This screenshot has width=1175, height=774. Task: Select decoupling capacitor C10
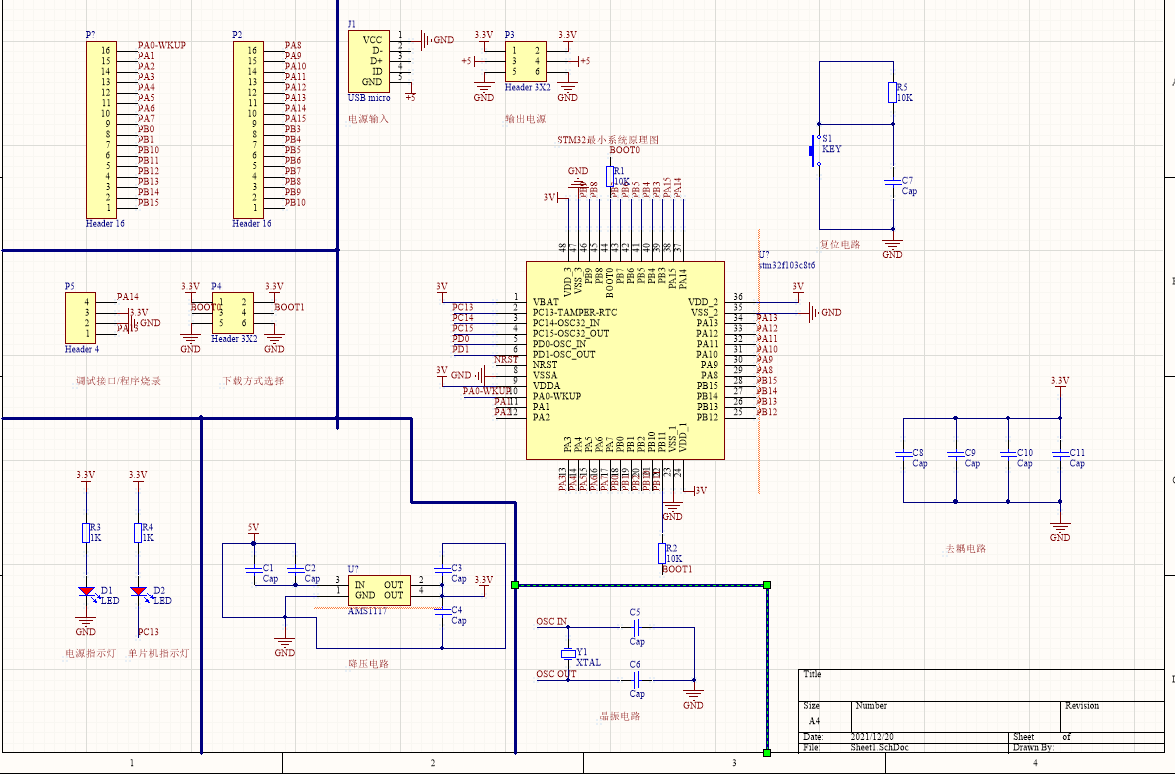pyautogui.click(x=1008, y=454)
